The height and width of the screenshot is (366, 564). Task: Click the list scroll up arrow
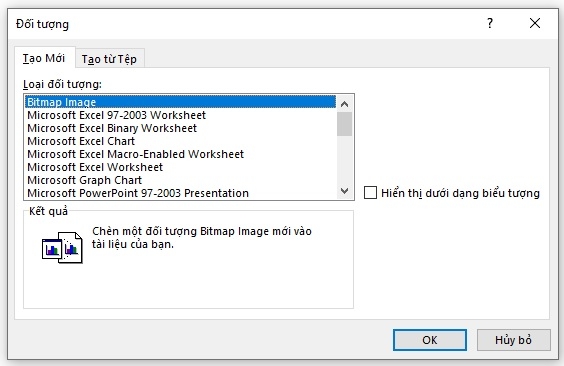click(x=345, y=104)
